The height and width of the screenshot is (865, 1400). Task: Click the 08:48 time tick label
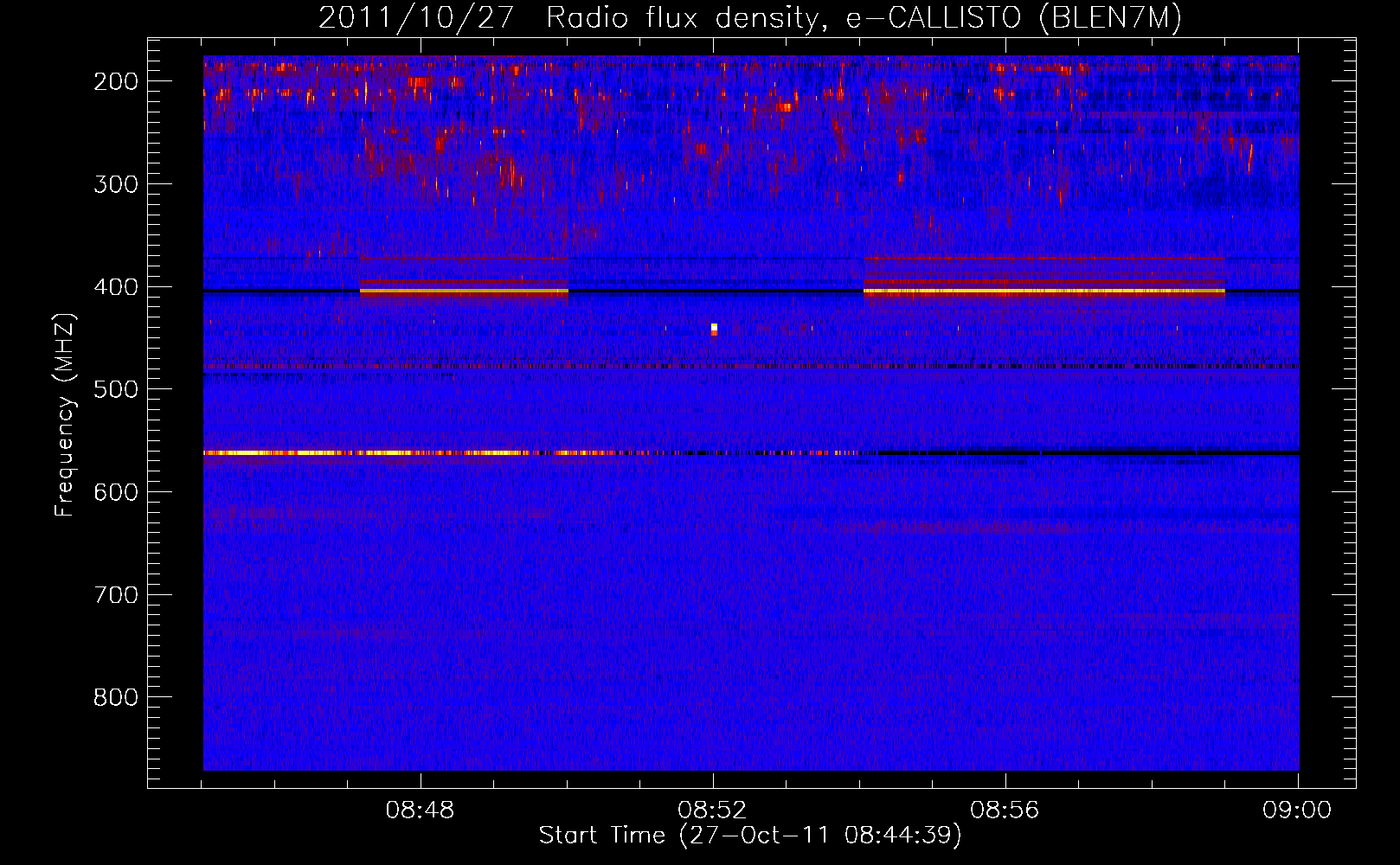420,811
